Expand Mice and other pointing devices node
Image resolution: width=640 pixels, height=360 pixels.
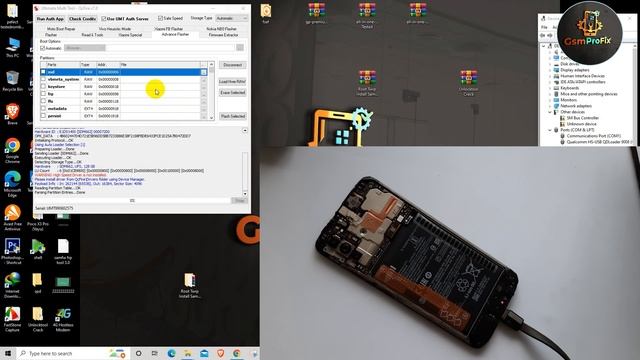(550, 94)
